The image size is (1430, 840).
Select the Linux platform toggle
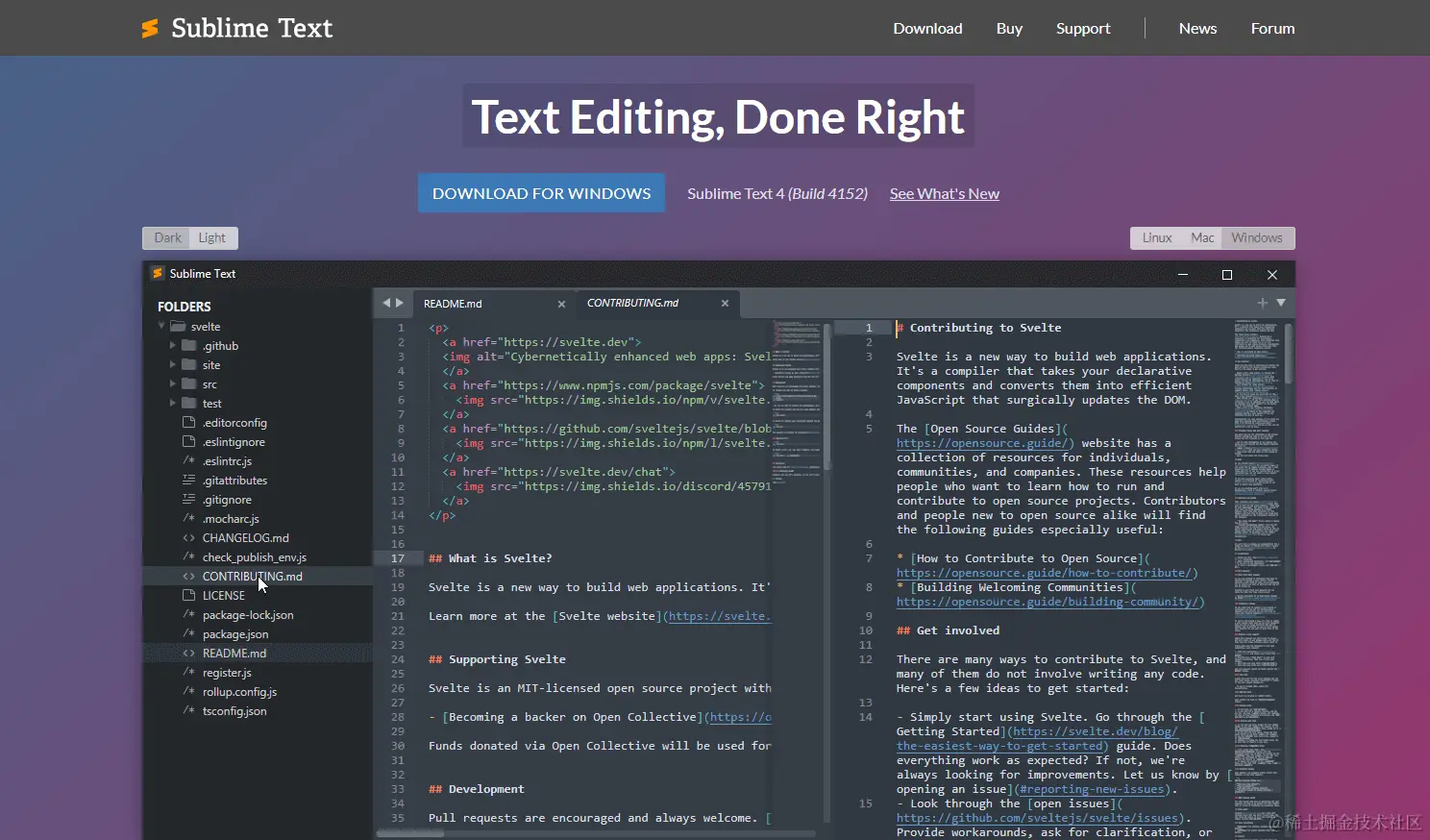pos(1156,237)
